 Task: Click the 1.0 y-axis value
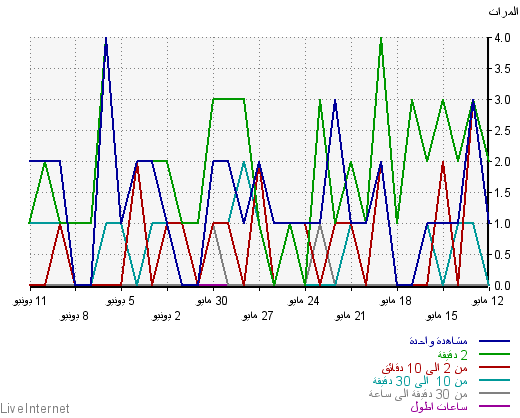click(x=502, y=224)
